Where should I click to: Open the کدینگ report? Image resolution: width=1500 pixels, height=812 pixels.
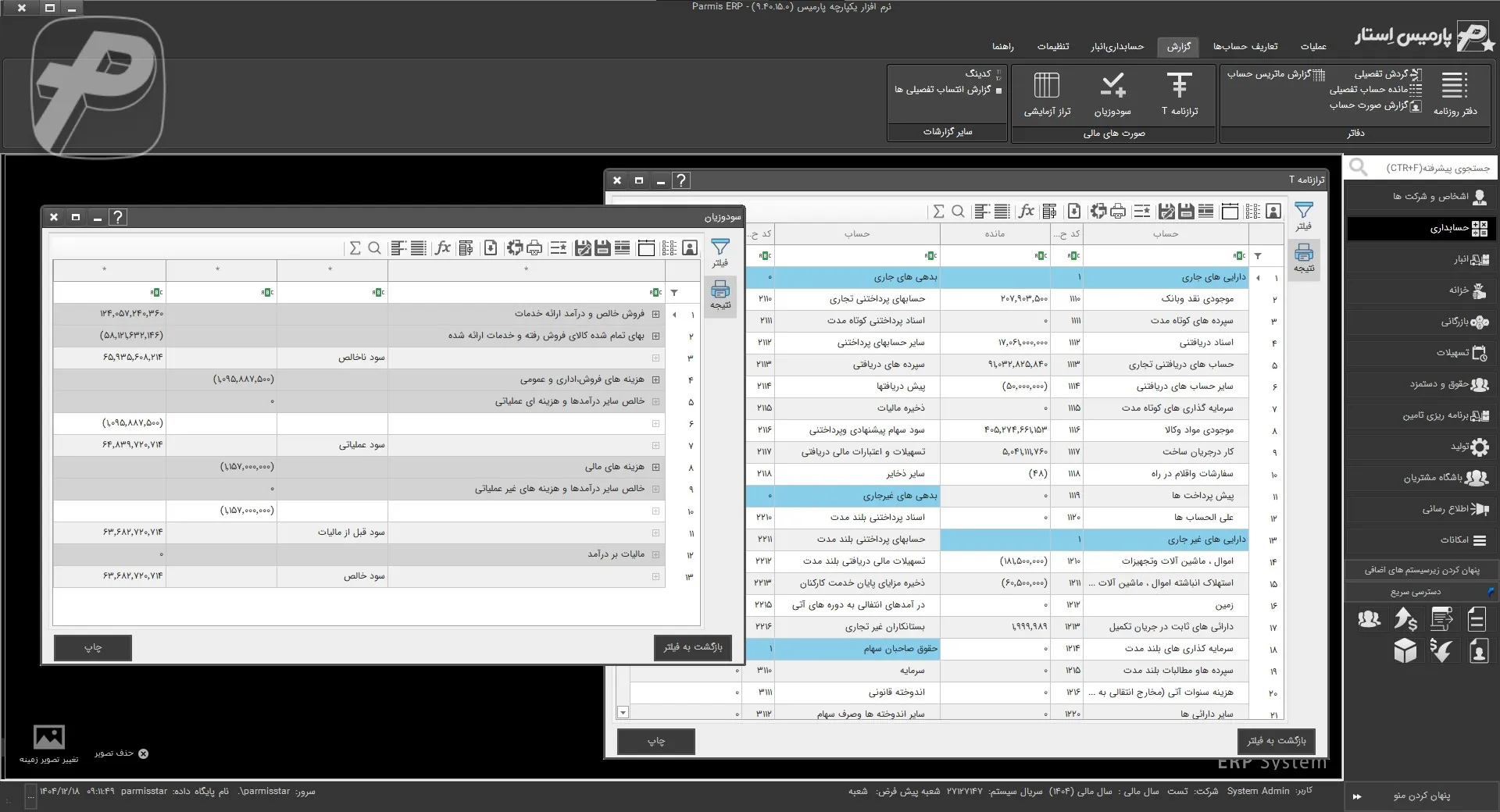[x=982, y=73]
